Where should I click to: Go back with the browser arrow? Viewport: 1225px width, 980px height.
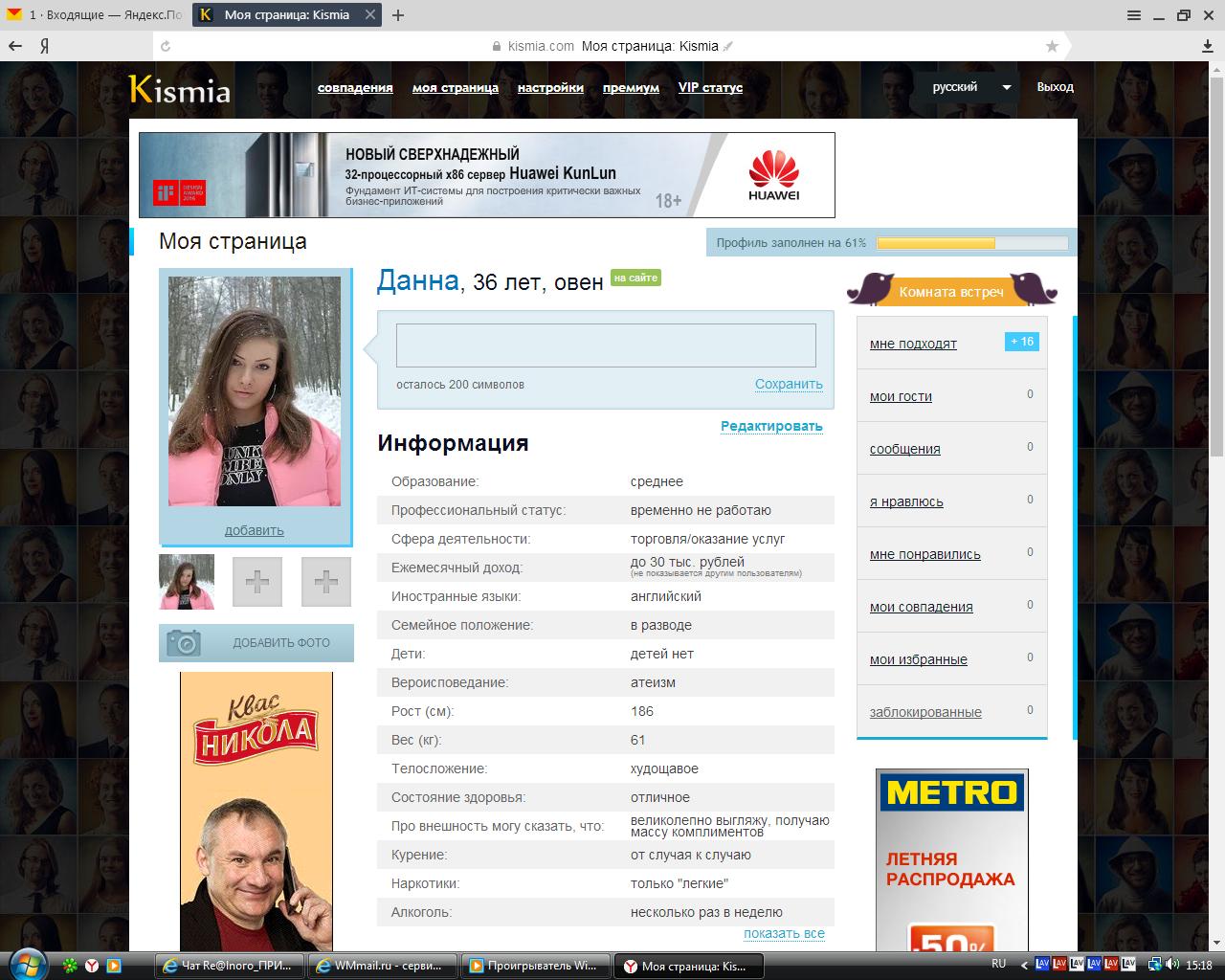15,46
